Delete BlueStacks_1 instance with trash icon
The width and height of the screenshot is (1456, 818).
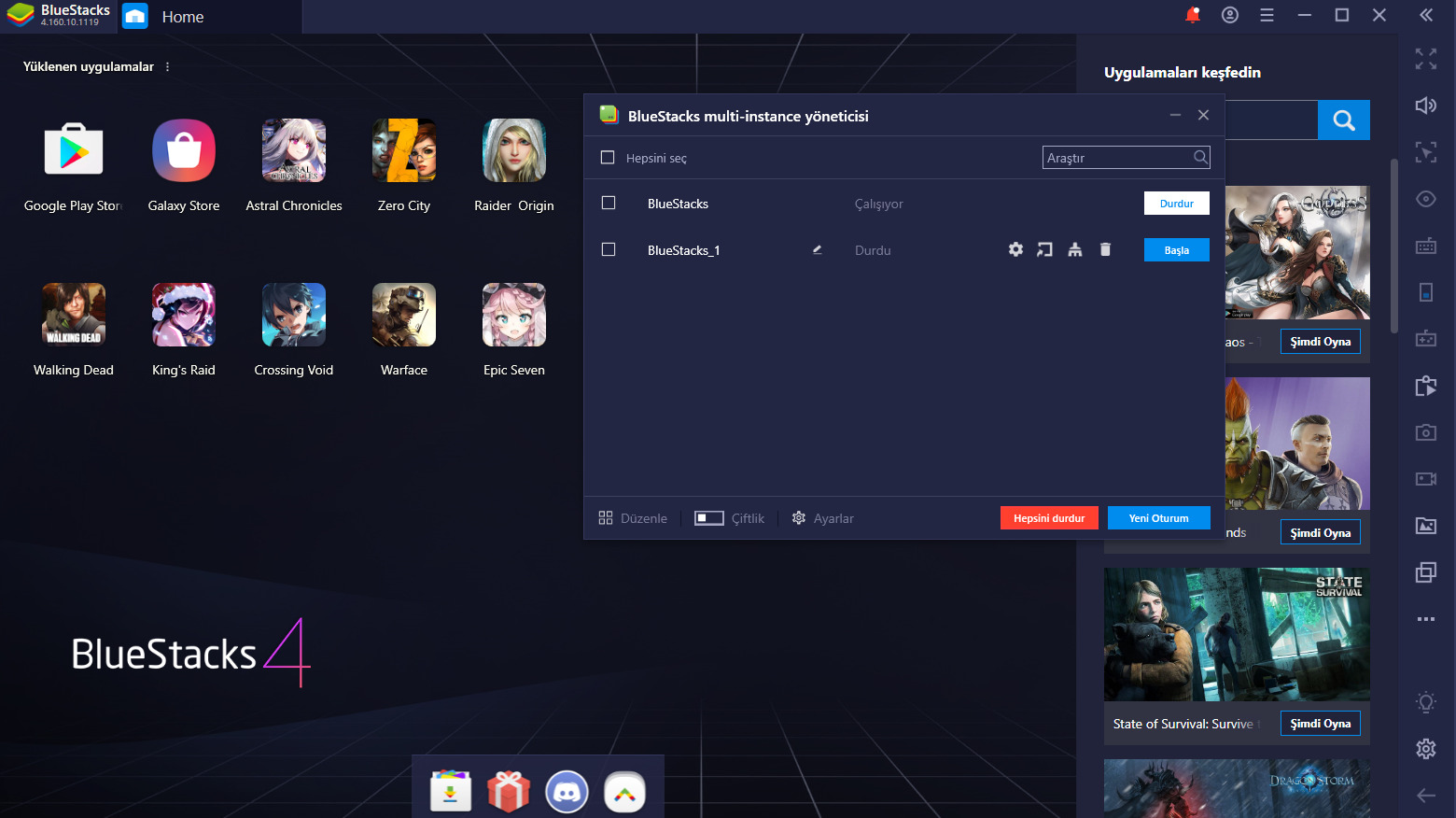1105,249
